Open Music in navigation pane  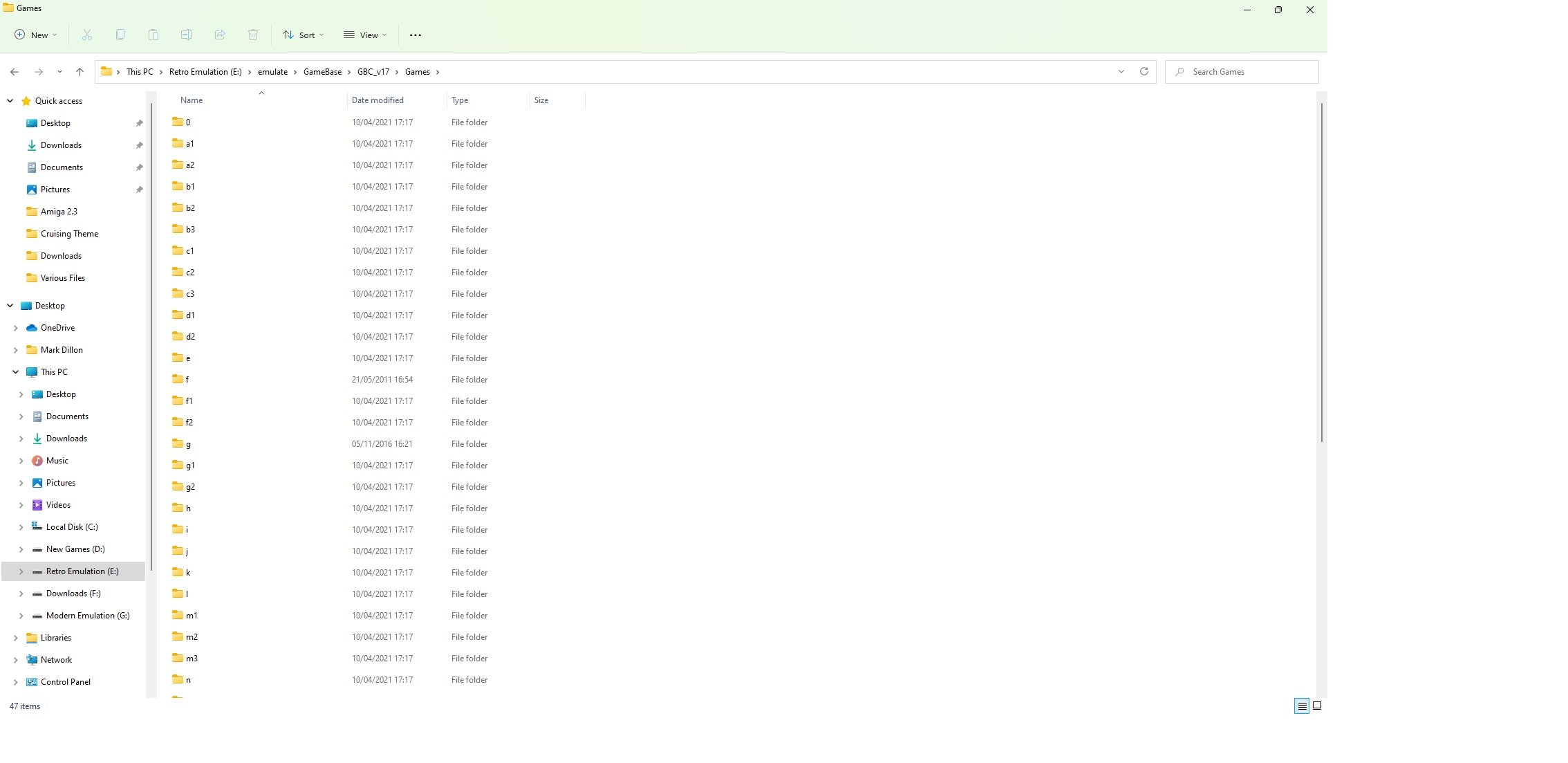click(57, 461)
